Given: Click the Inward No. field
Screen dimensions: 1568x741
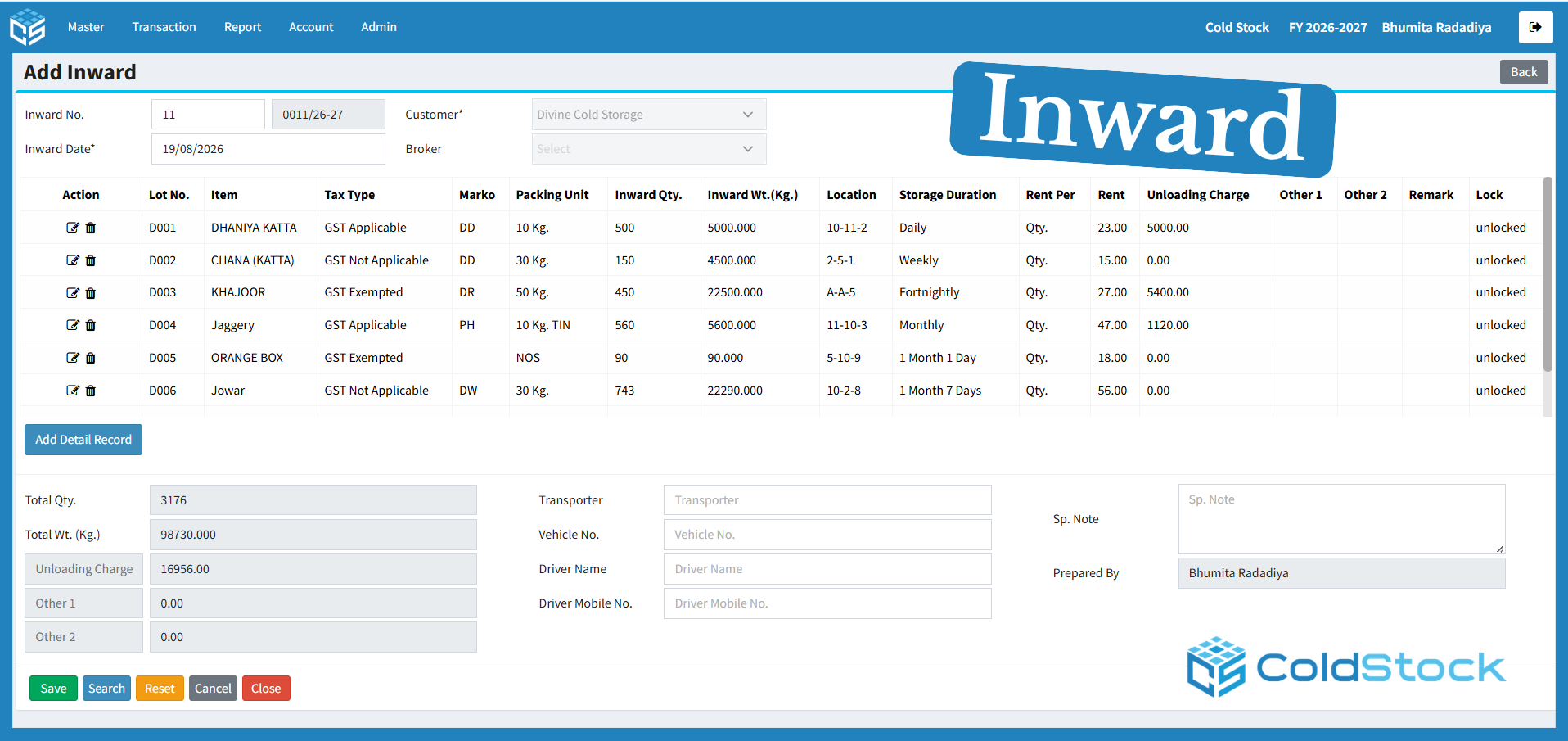Looking at the screenshot, I should tap(208, 115).
